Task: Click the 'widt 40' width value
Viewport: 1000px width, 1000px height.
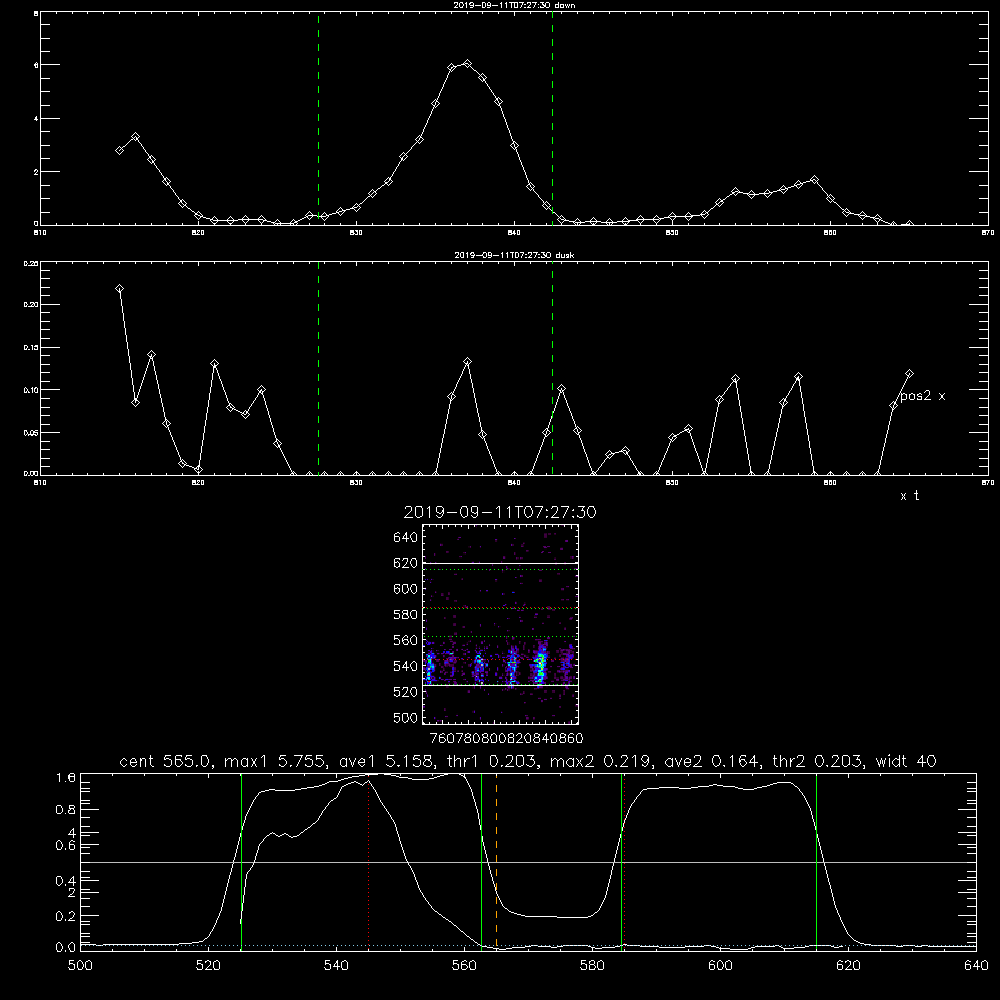Action: tap(906, 761)
